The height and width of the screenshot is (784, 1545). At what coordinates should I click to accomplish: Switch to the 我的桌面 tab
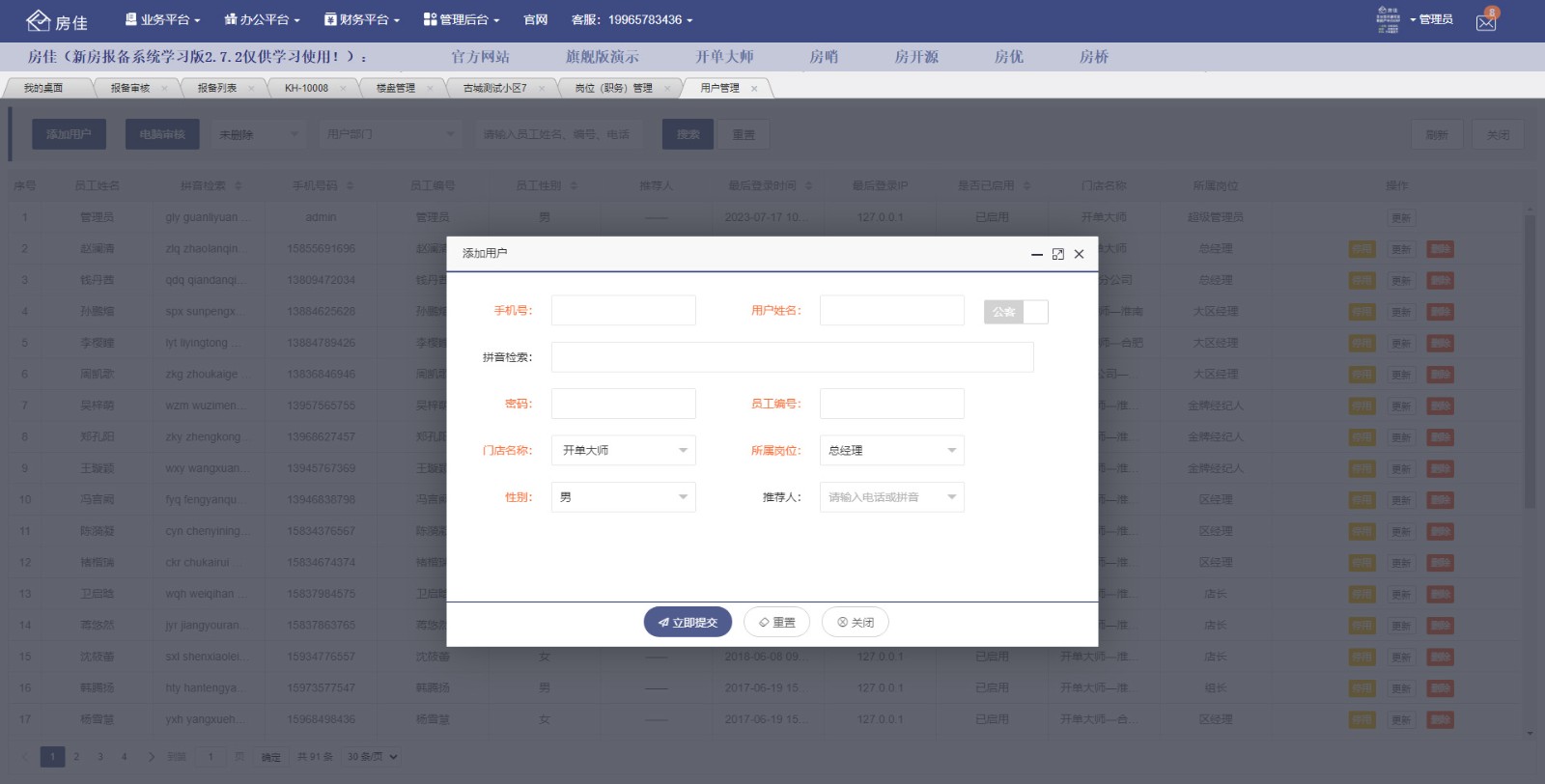[43, 89]
